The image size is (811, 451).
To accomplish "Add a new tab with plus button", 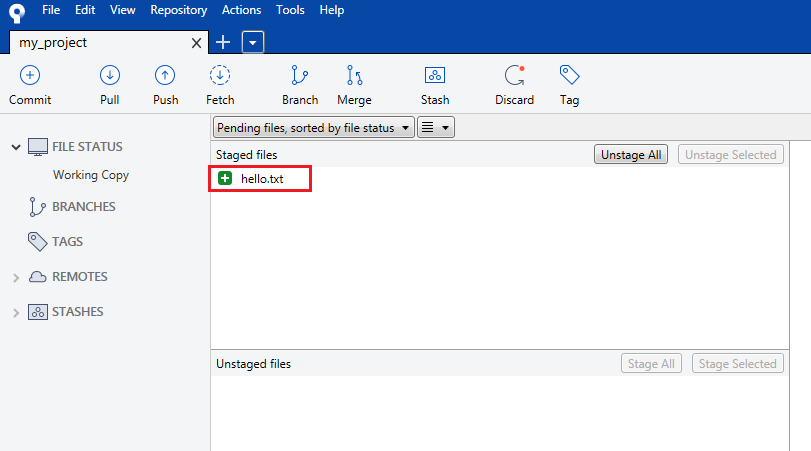I will click(x=223, y=42).
